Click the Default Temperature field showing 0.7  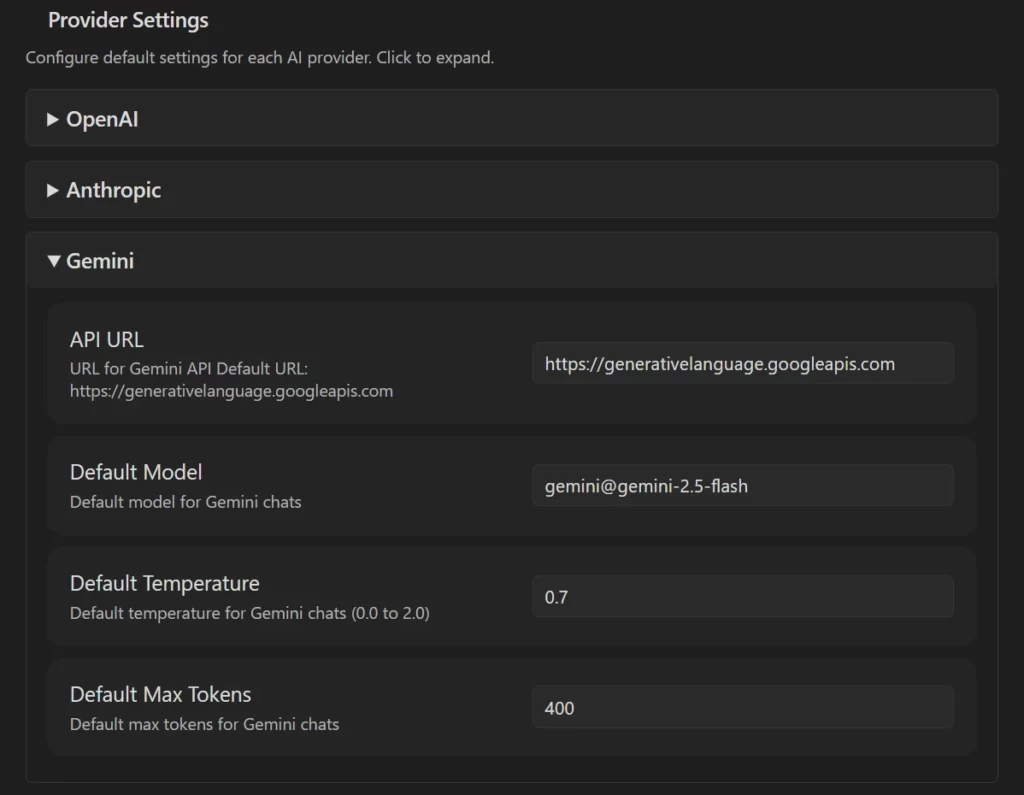pos(742,596)
